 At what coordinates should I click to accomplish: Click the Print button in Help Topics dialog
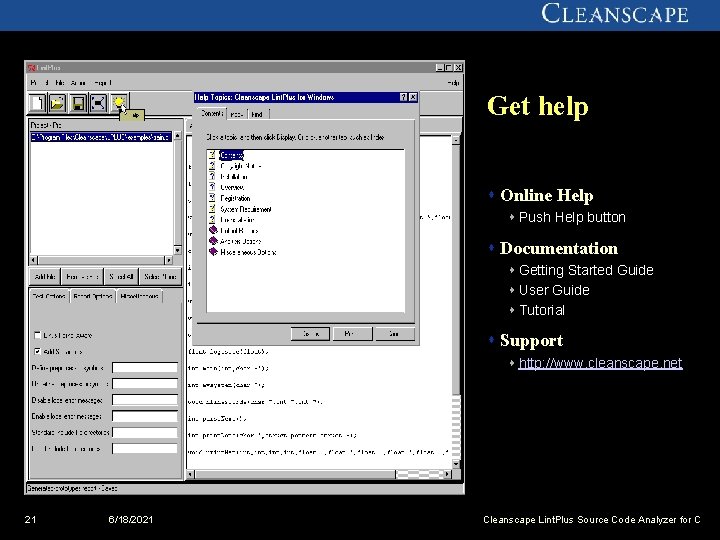(x=352, y=334)
